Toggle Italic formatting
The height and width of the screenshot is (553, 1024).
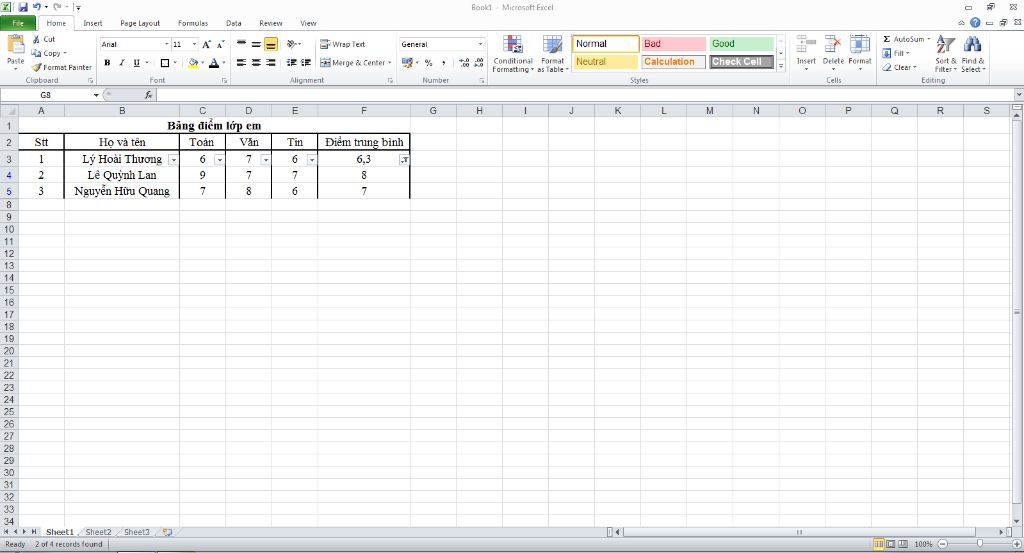point(121,63)
